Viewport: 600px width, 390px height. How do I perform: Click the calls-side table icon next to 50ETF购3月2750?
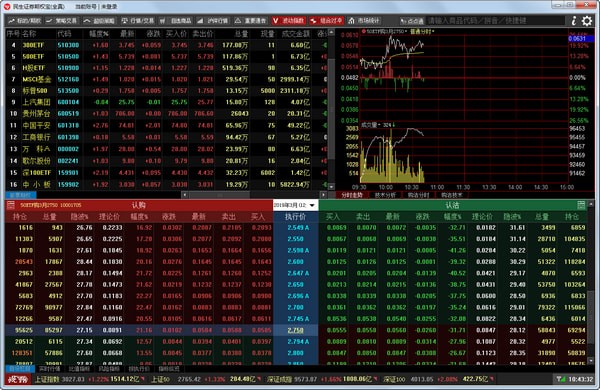pyautogui.click(x=10, y=205)
